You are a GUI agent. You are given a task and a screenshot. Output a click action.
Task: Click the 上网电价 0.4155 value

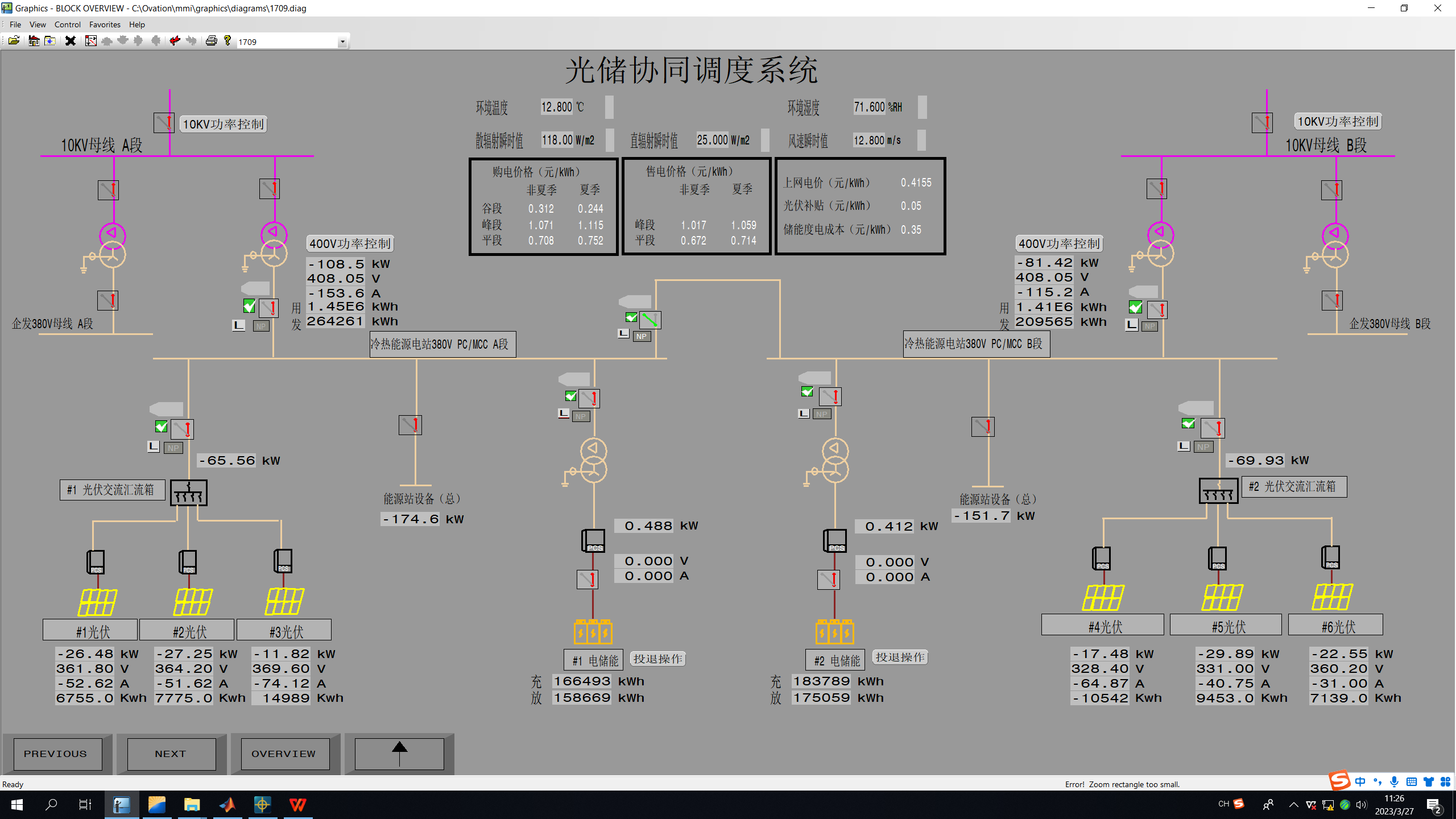(916, 183)
